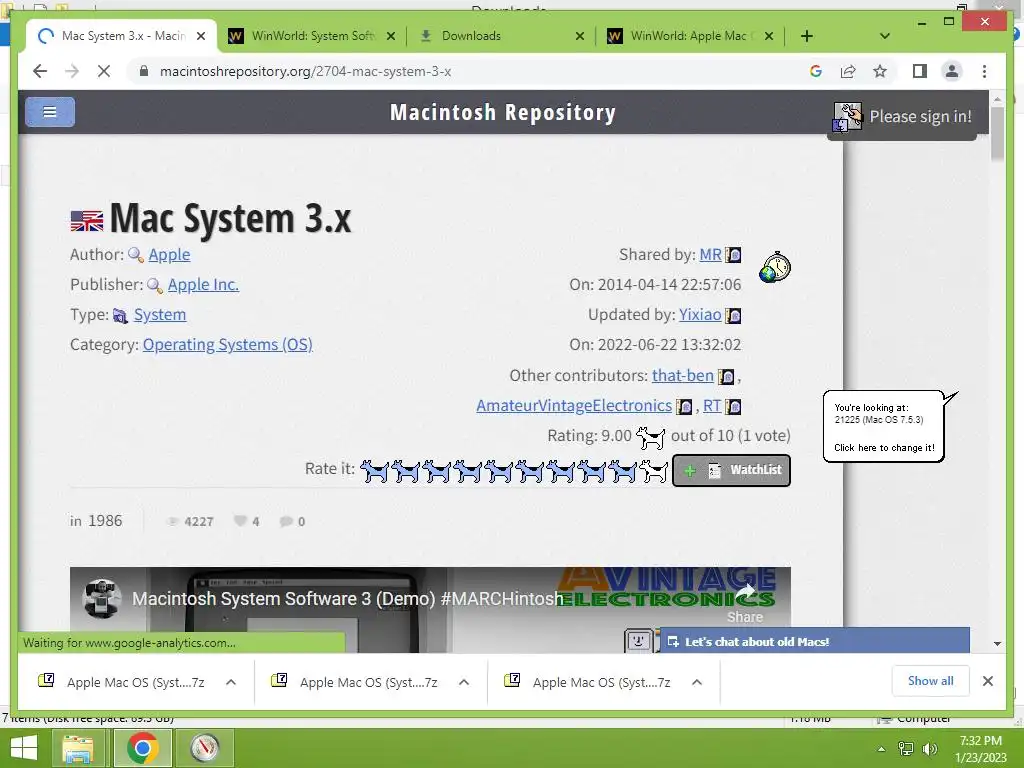Viewport: 1024px width, 768px height.
Task: Click Show all downloads
Action: pos(930,680)
